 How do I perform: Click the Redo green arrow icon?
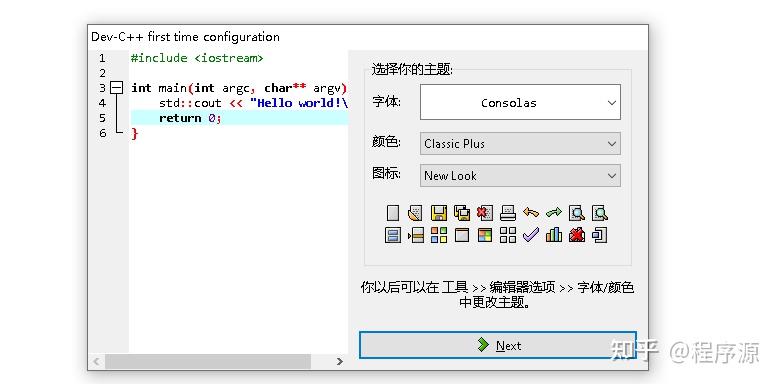click(x=553, y=213)
